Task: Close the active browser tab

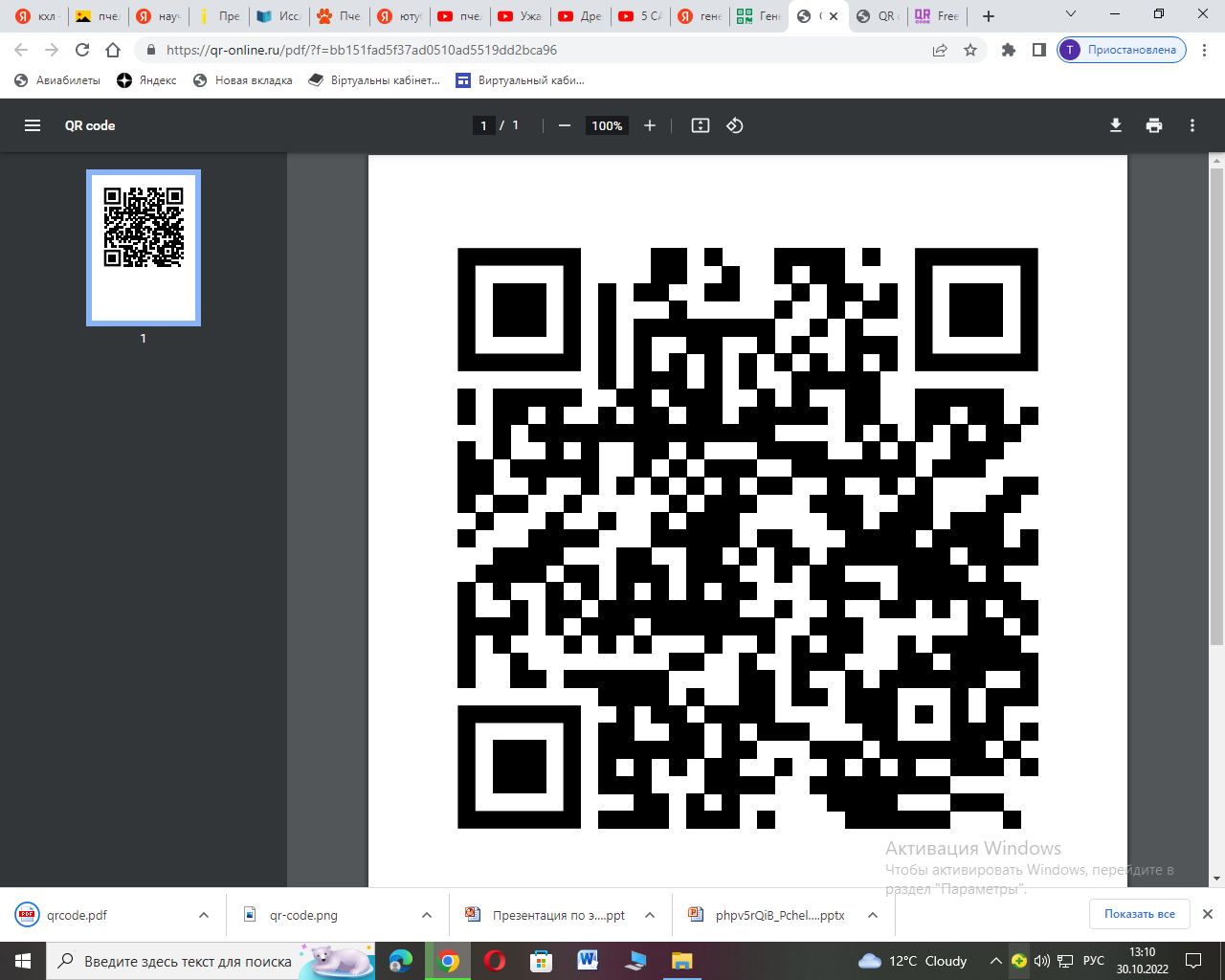Action: [834, 16]
